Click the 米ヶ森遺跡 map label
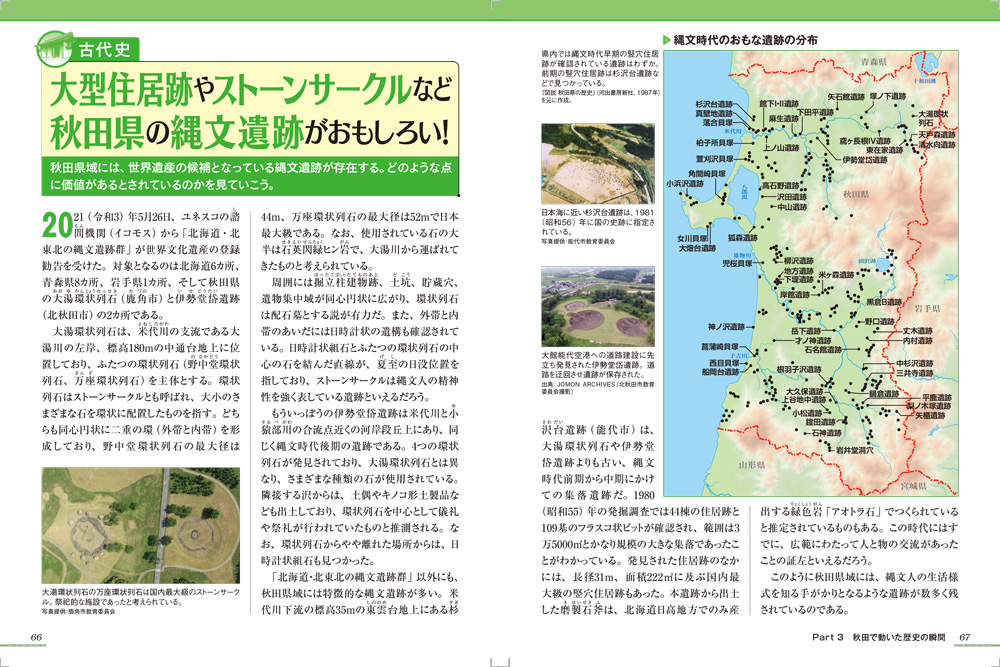 (836, 274)
